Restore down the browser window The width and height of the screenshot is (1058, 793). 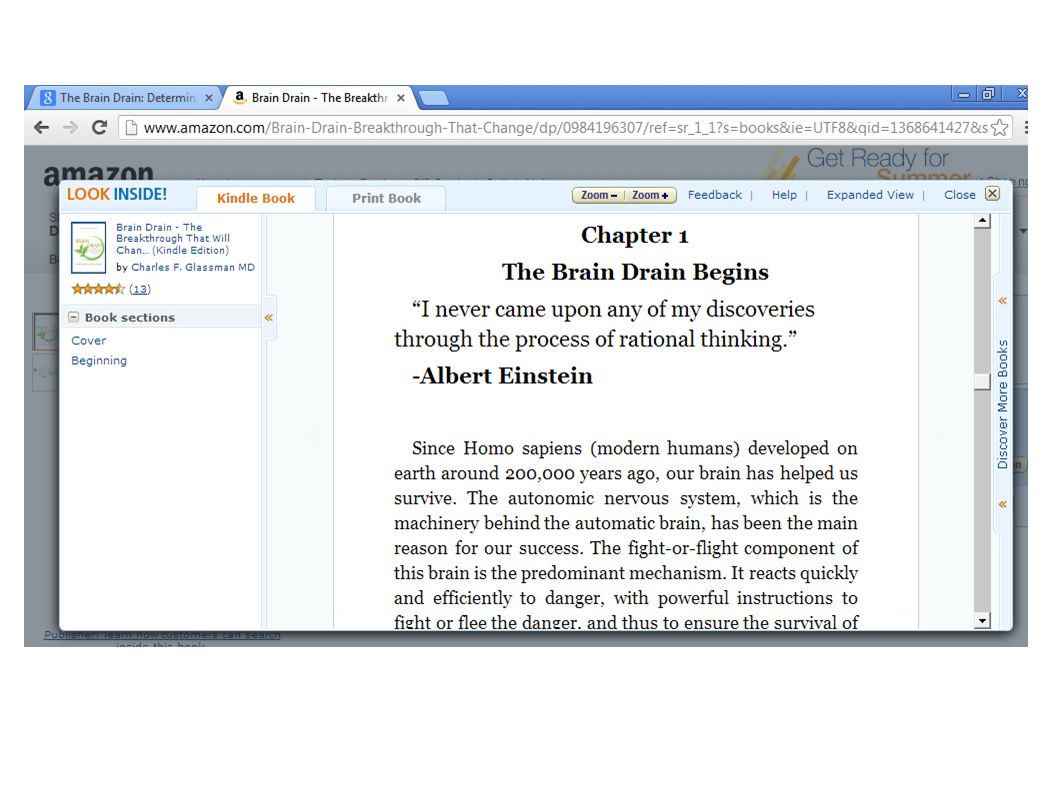click(x=989, y=94)
